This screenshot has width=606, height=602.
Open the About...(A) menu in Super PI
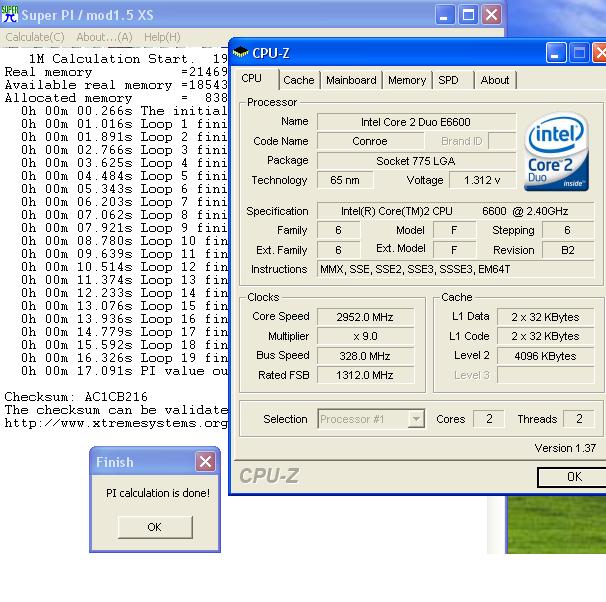click(x=104, y=37)
